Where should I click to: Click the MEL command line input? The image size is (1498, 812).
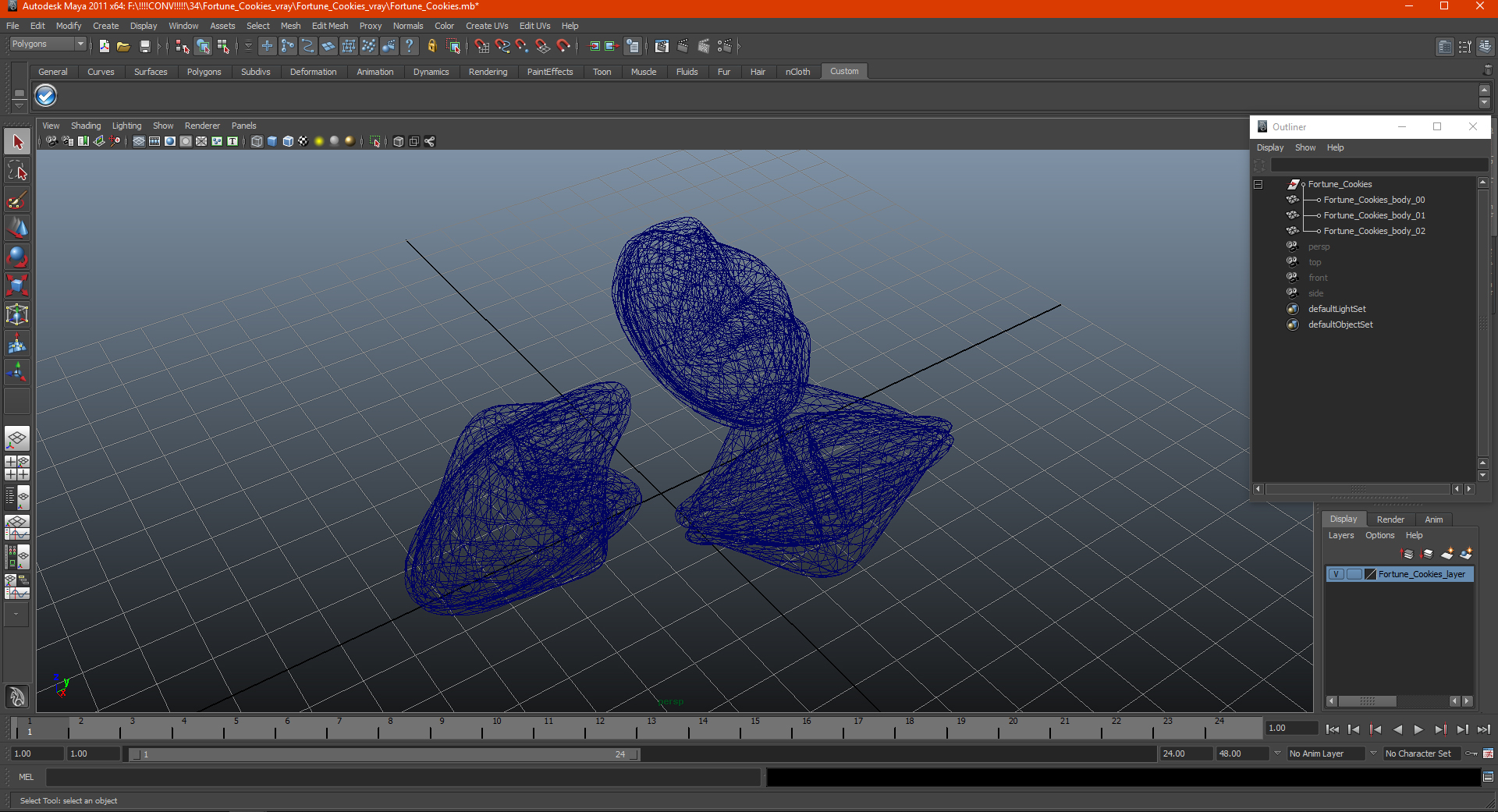[x=403, y=777]
